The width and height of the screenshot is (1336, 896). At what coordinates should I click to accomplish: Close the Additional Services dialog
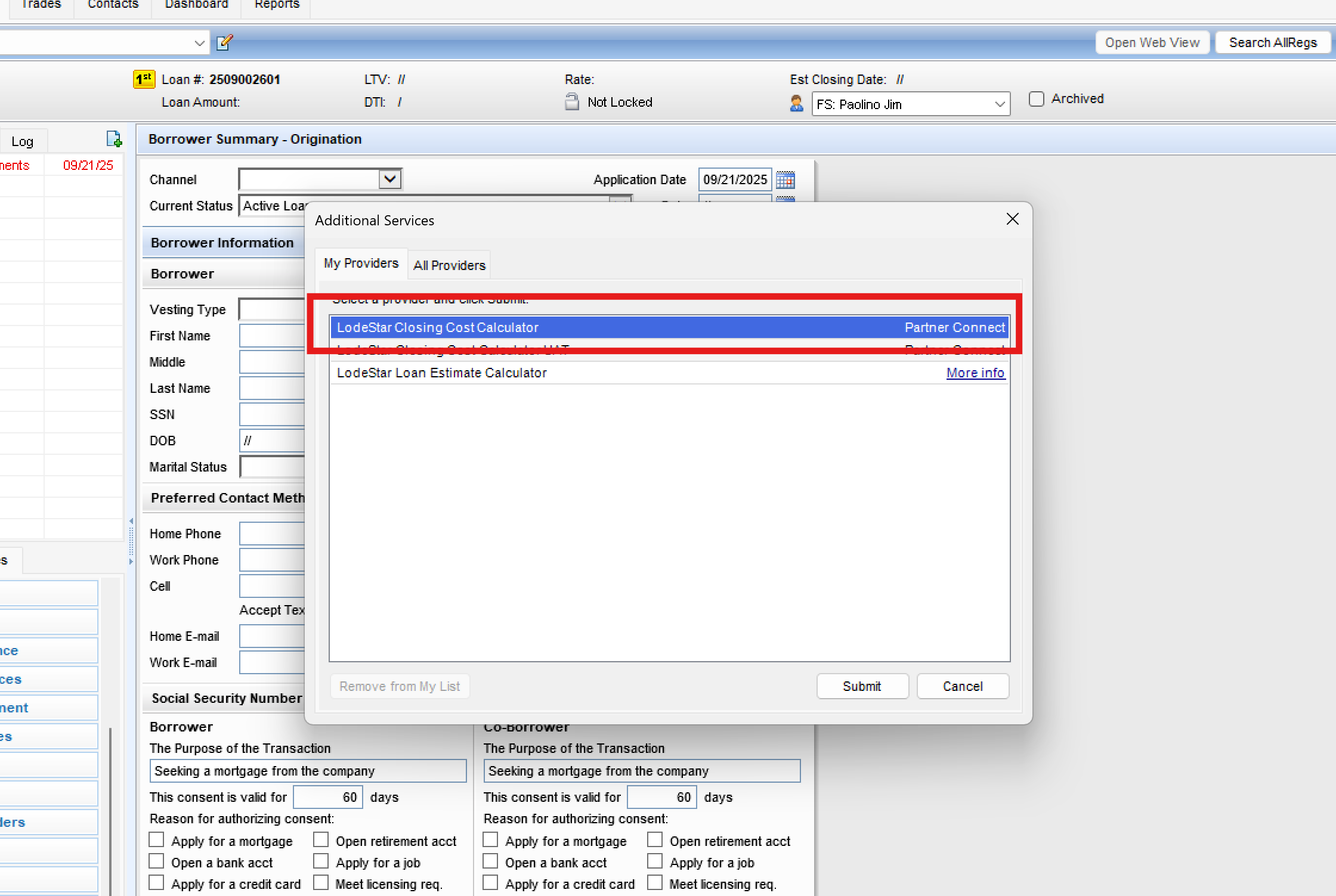(1012, 219)
